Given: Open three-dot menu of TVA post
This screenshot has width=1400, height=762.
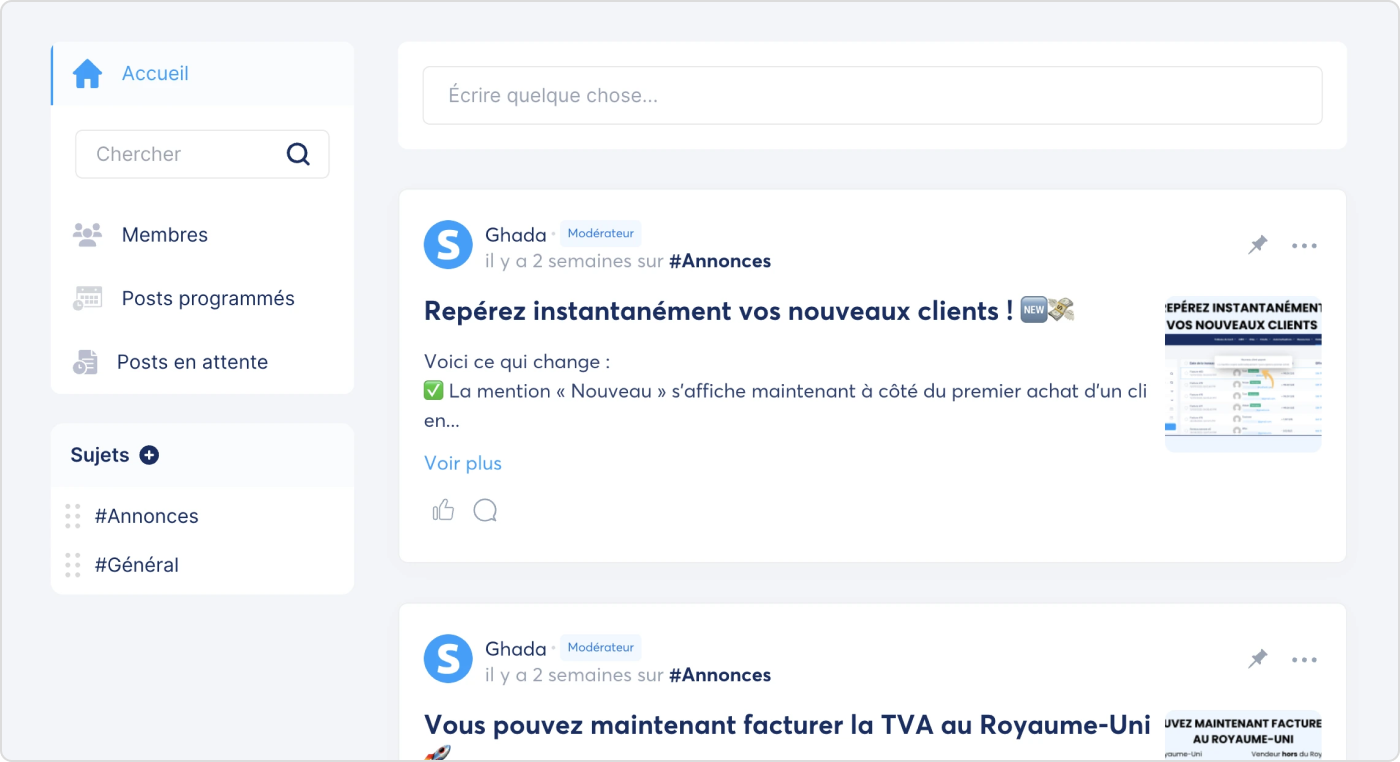Looking at the screenshot, I should coord(1304,660).
